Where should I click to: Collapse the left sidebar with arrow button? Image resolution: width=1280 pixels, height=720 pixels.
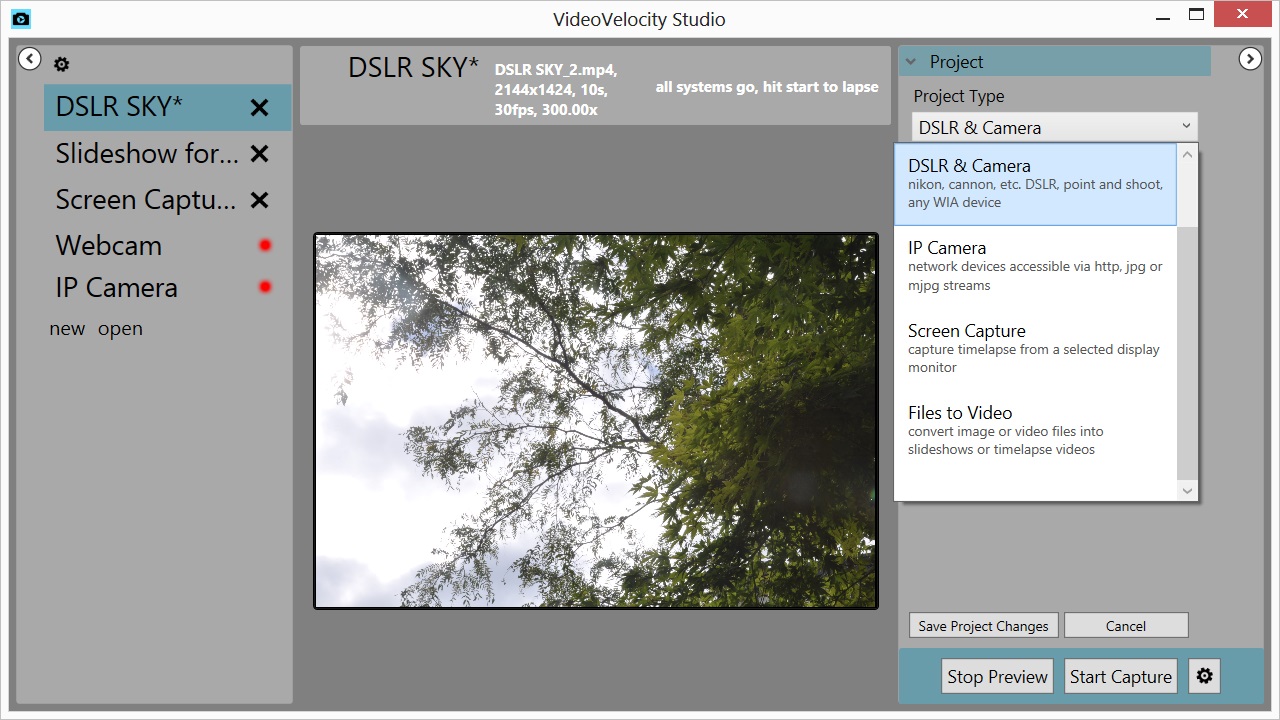(30, 59)
